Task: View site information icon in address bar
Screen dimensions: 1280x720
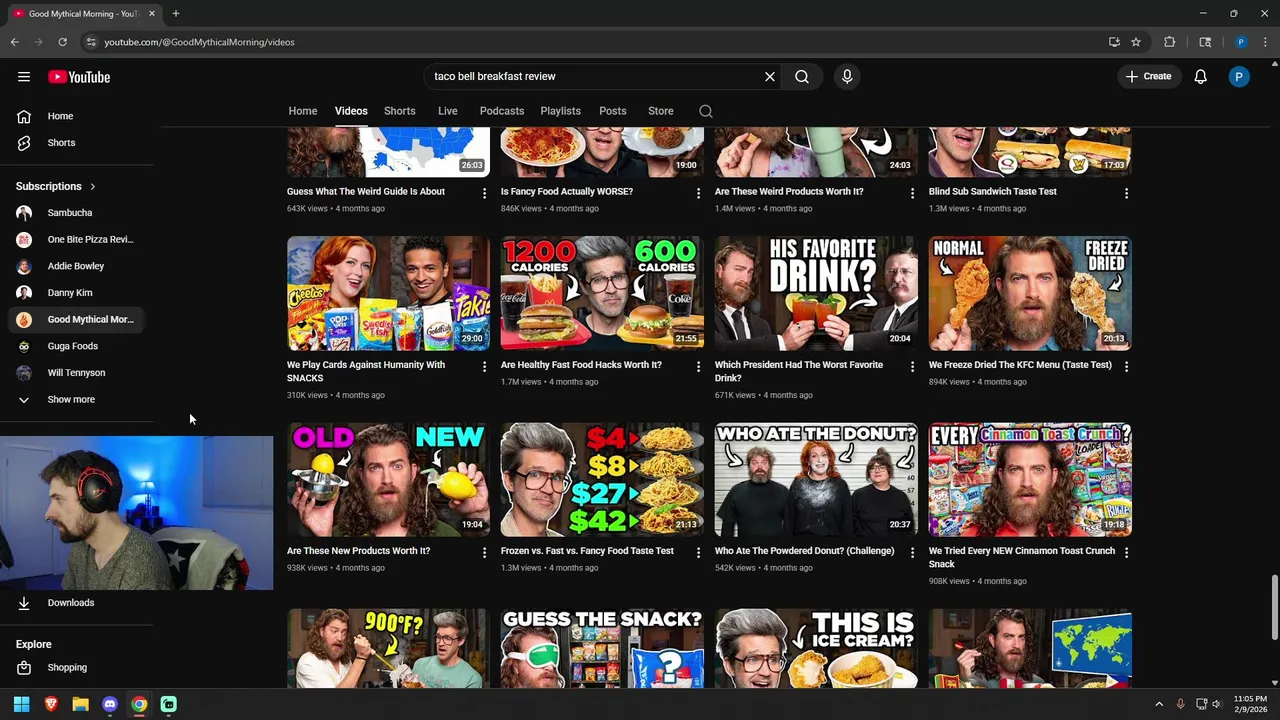Action: pos(91,42)
